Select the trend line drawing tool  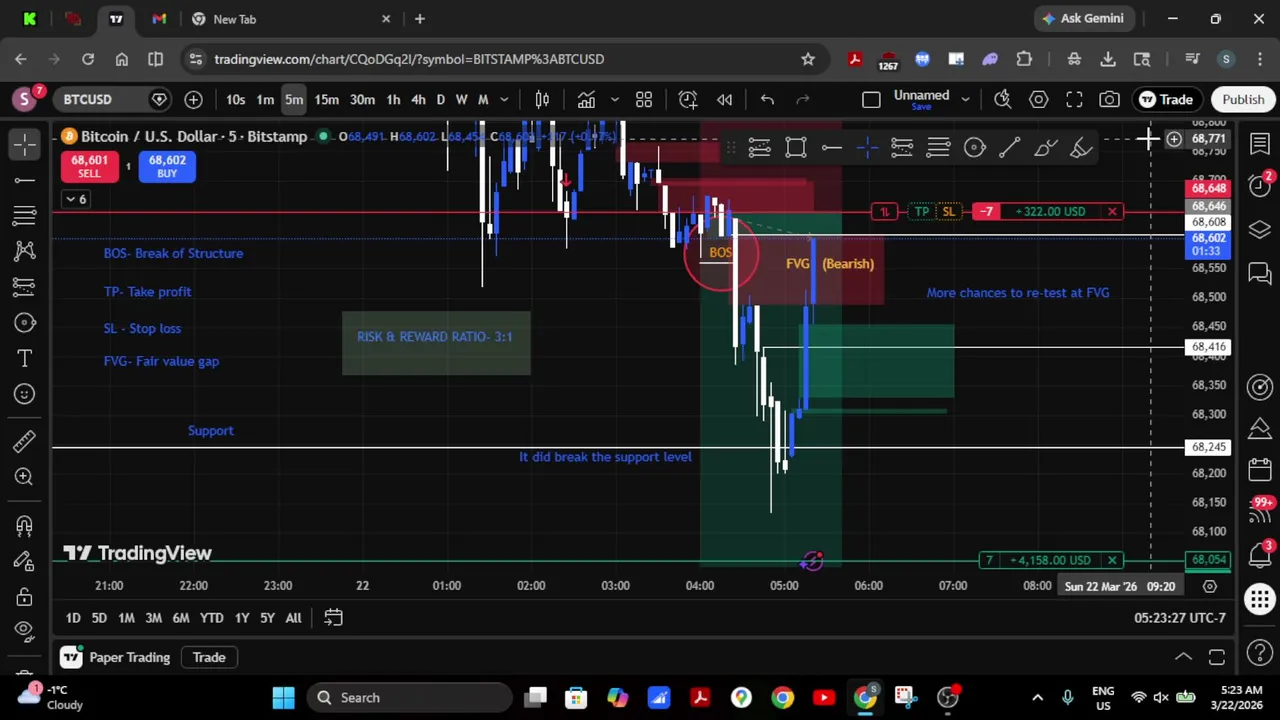[x=25, y=180]
